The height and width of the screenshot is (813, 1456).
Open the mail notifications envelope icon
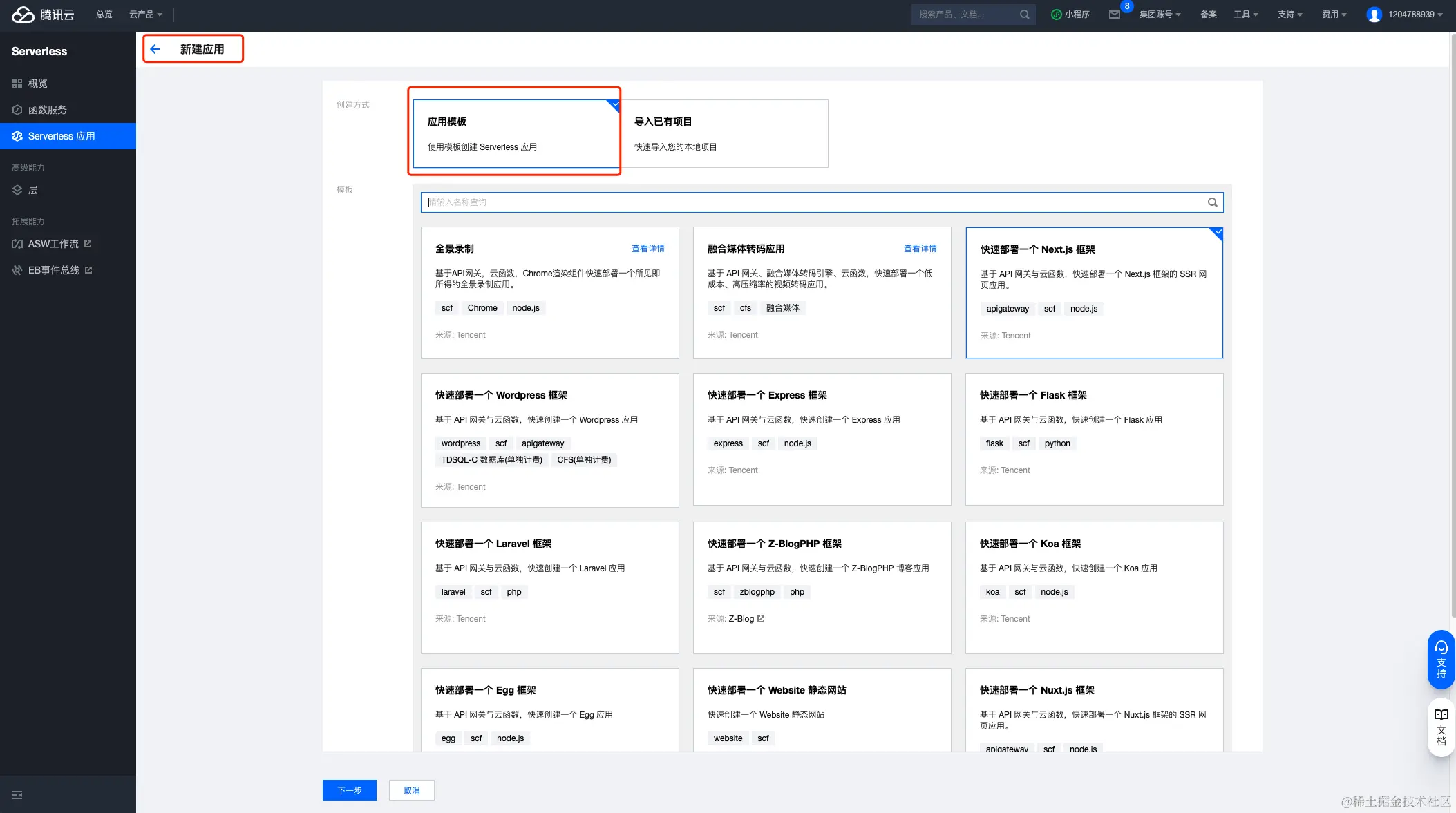coord(1114,15)
